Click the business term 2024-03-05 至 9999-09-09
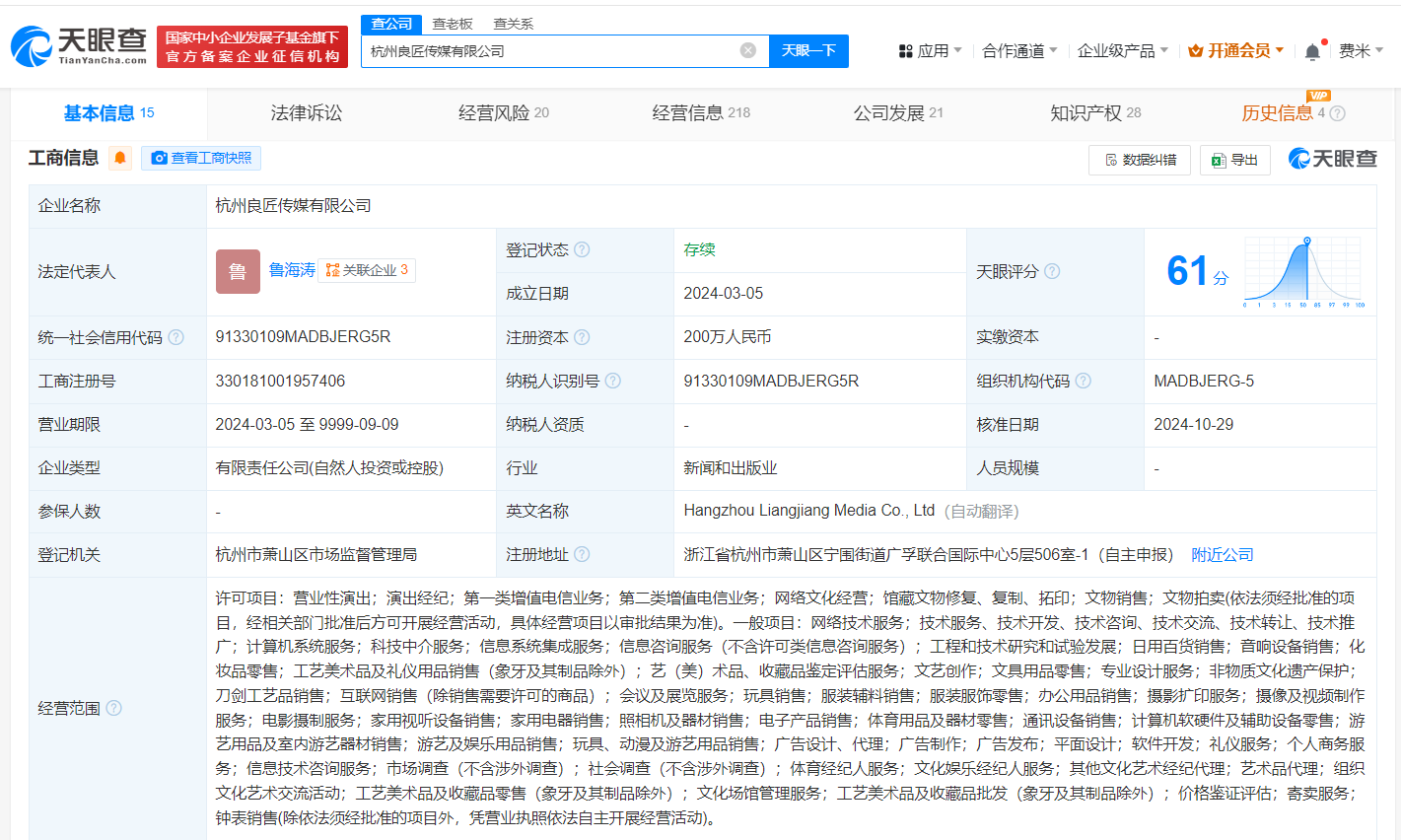The width and height of the screenshot is (1401, 840). click(x=307, y=424)
